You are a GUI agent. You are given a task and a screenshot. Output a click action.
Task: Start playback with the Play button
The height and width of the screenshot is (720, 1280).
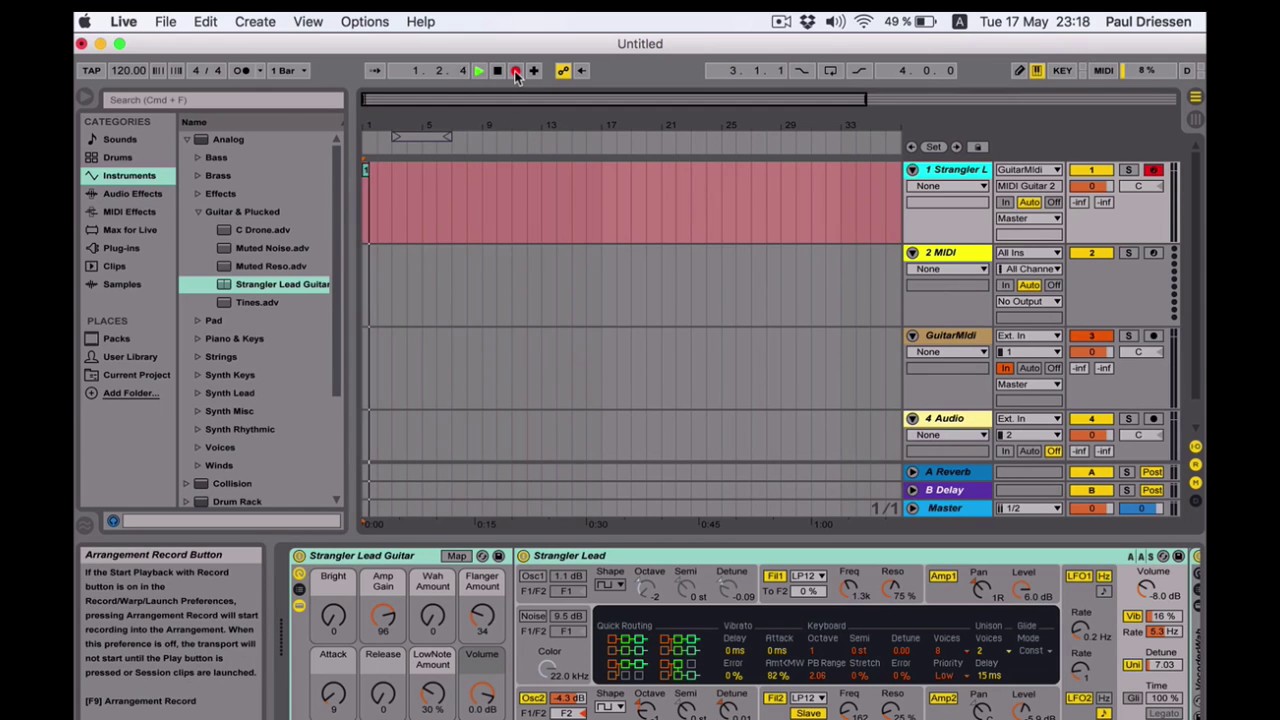point(479,71)
